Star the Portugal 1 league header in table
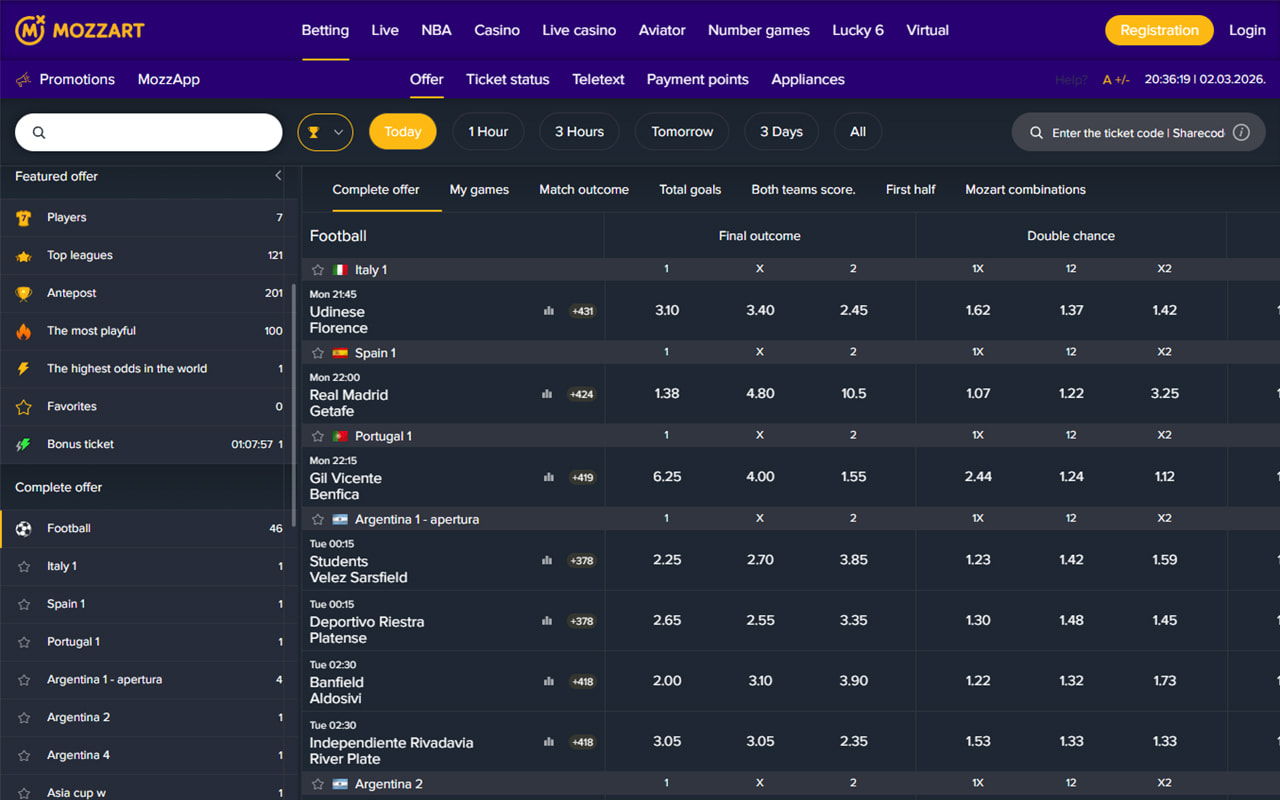 click(x=318, y=436)
